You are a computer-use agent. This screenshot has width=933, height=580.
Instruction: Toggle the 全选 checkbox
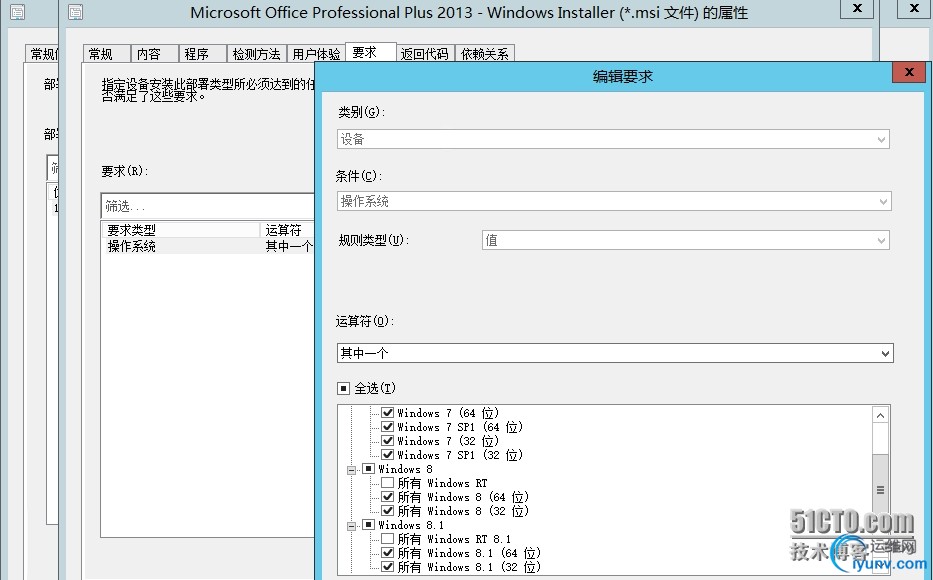(343, 388)
